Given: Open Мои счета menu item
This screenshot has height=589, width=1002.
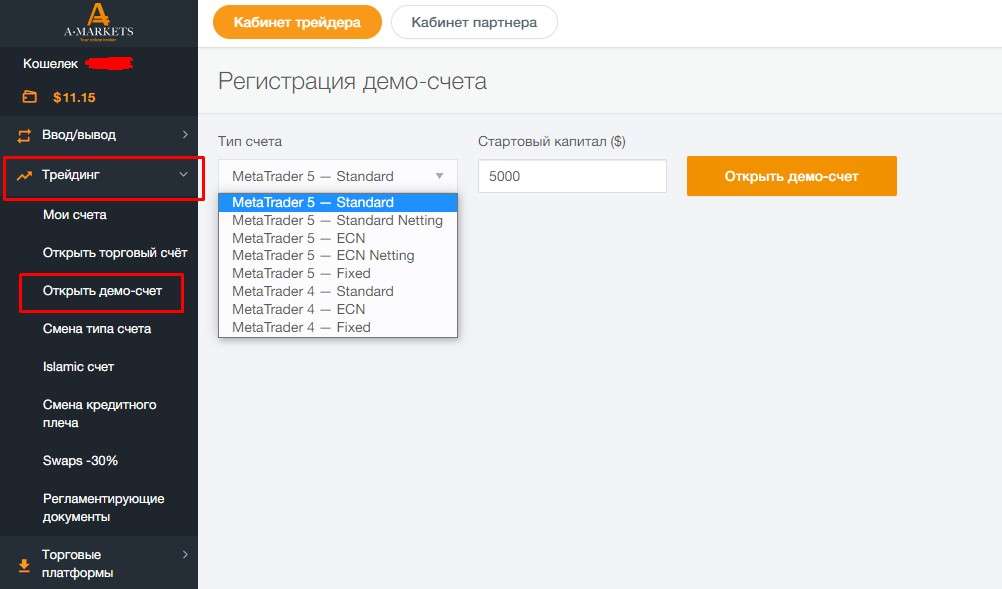Looking at the screenshot, I should click(x=75, y=215).
